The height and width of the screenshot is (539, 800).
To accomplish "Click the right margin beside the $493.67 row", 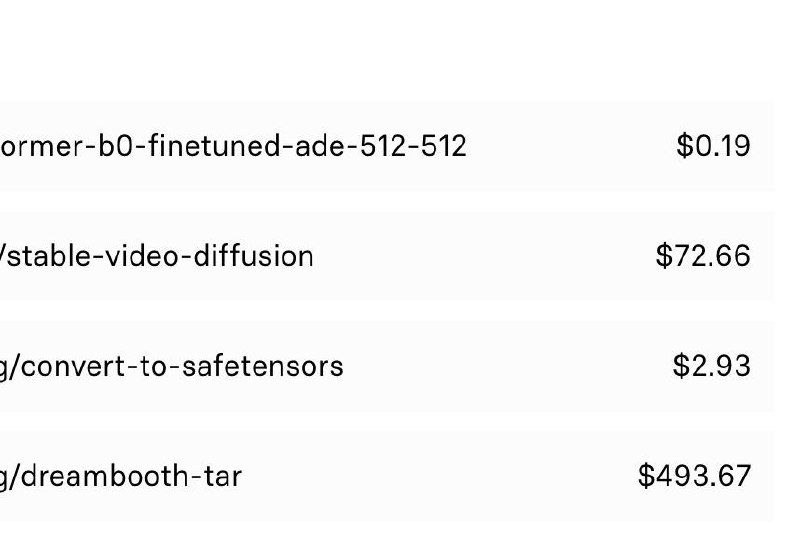I will tap(787, 475).
